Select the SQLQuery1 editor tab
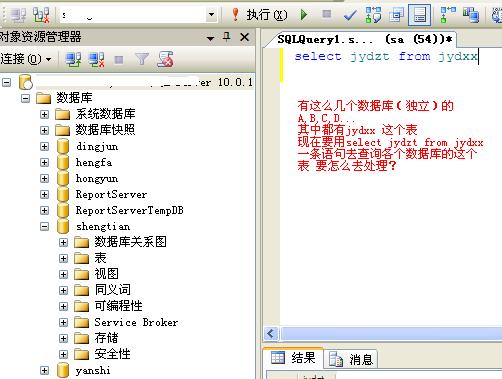502x379 pixels. click(364, 39)
